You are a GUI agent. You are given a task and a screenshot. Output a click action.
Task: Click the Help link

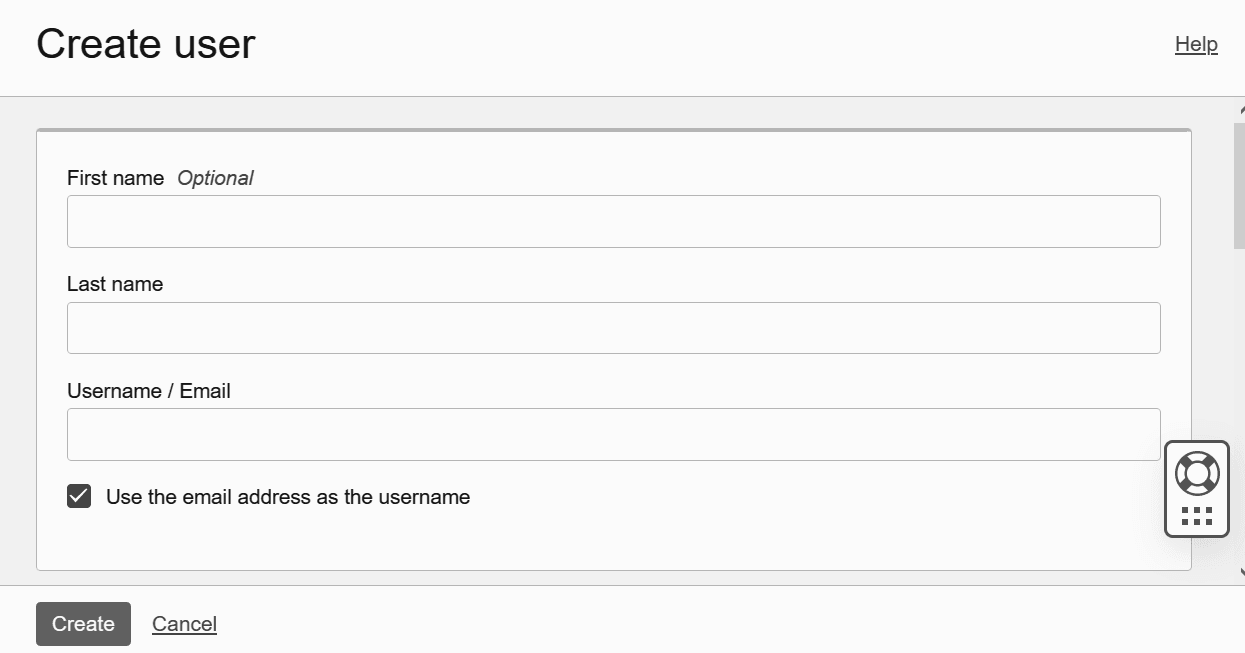[1196, 44]
